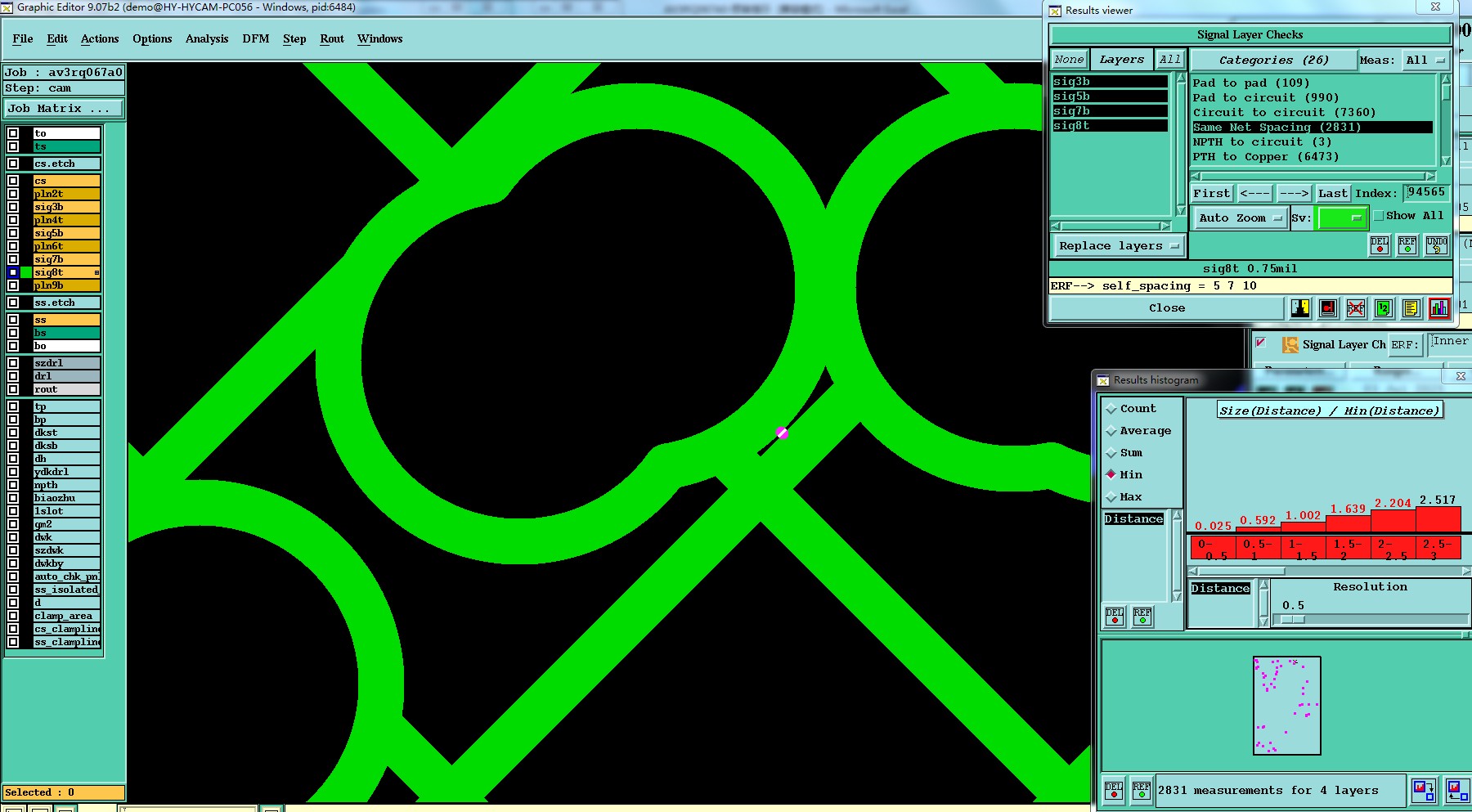This screenshot has width=1472, height=812.
Task: Click DEL icon in Results viewer toolbar
Action: (1380, 245)
